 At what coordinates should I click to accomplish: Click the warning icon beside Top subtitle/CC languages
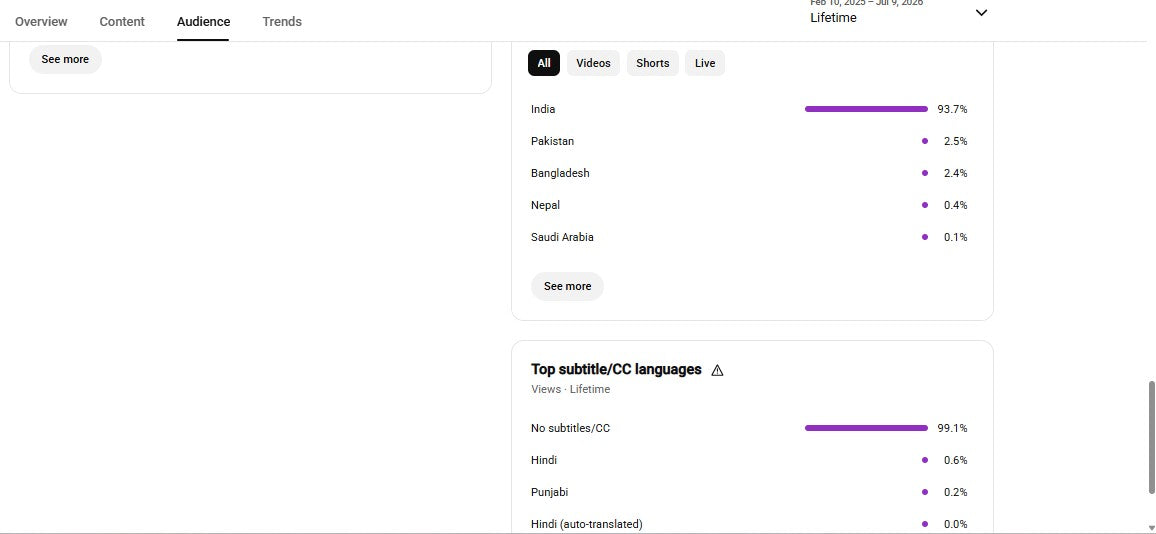717,370
